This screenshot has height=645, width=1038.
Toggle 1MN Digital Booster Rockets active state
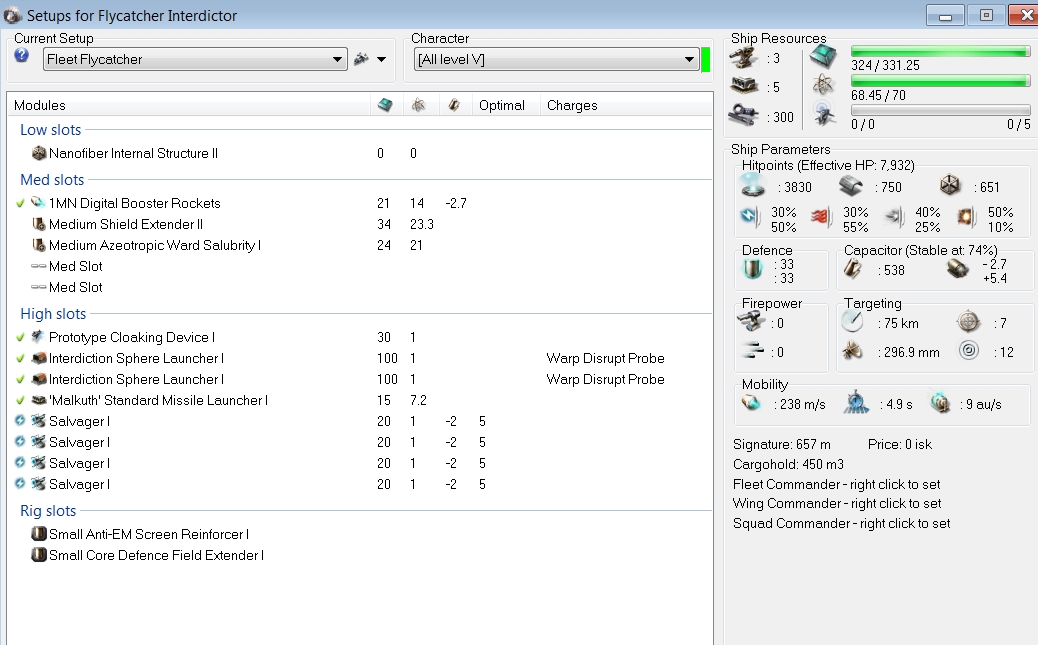20,203
